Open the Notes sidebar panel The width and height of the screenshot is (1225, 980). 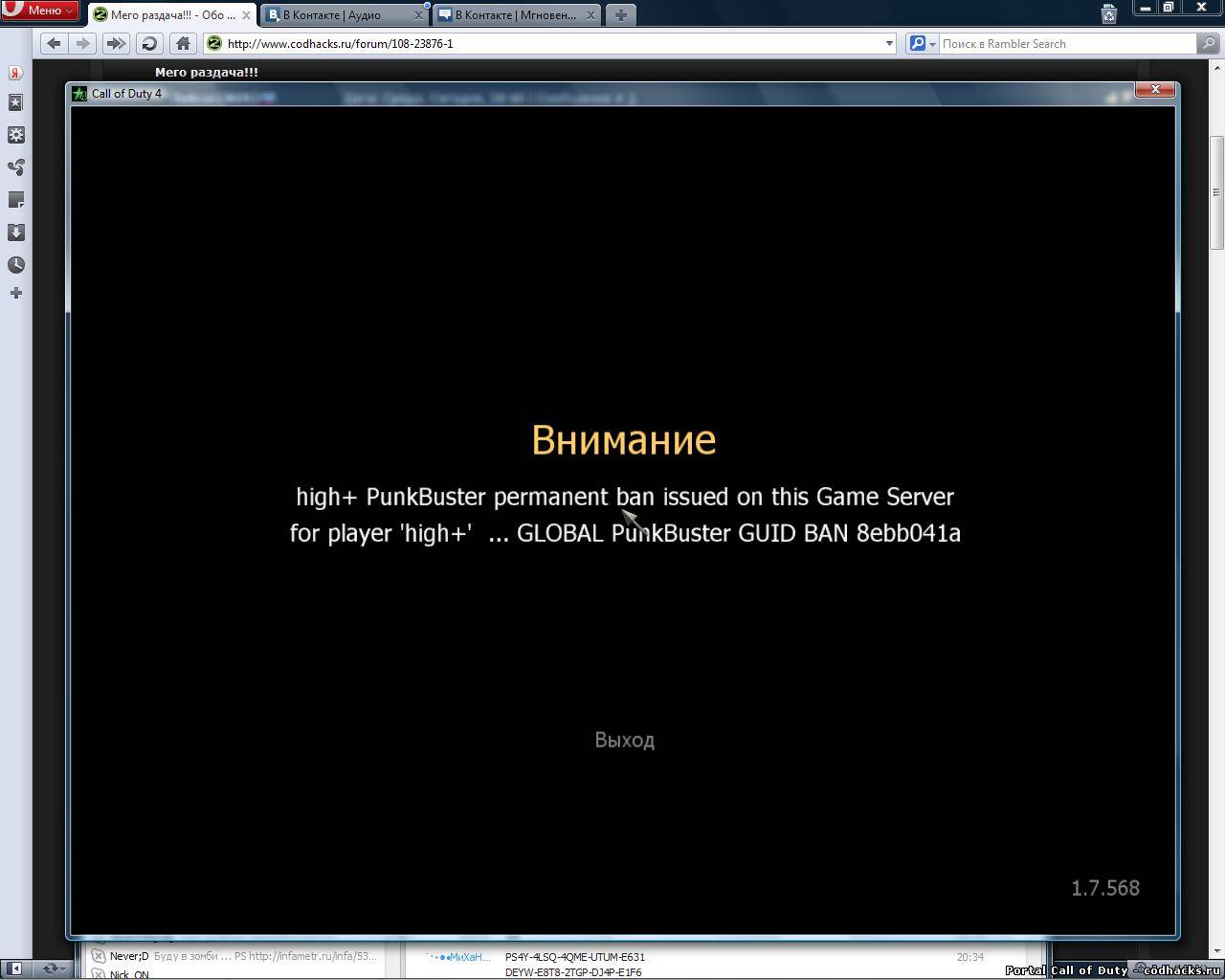pyautogui.click(x=16, y=200)
